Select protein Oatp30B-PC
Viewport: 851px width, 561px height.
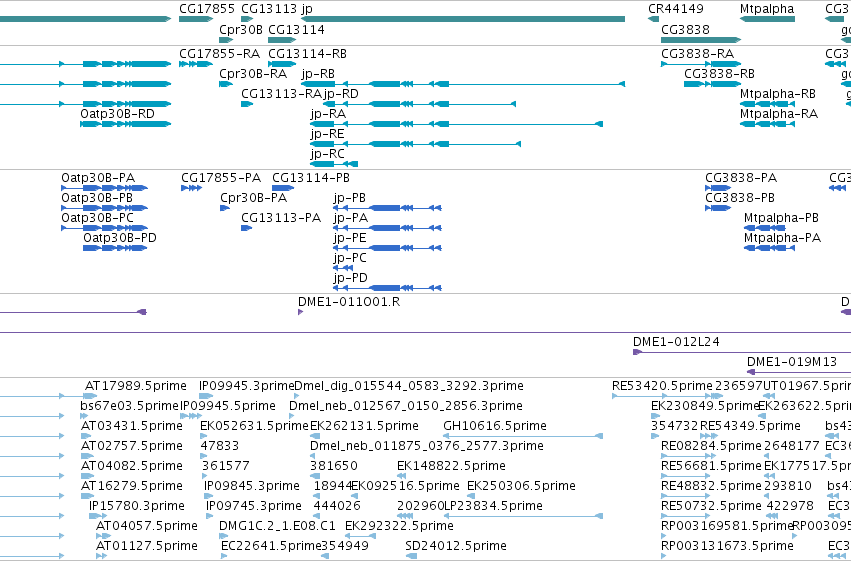104,228
